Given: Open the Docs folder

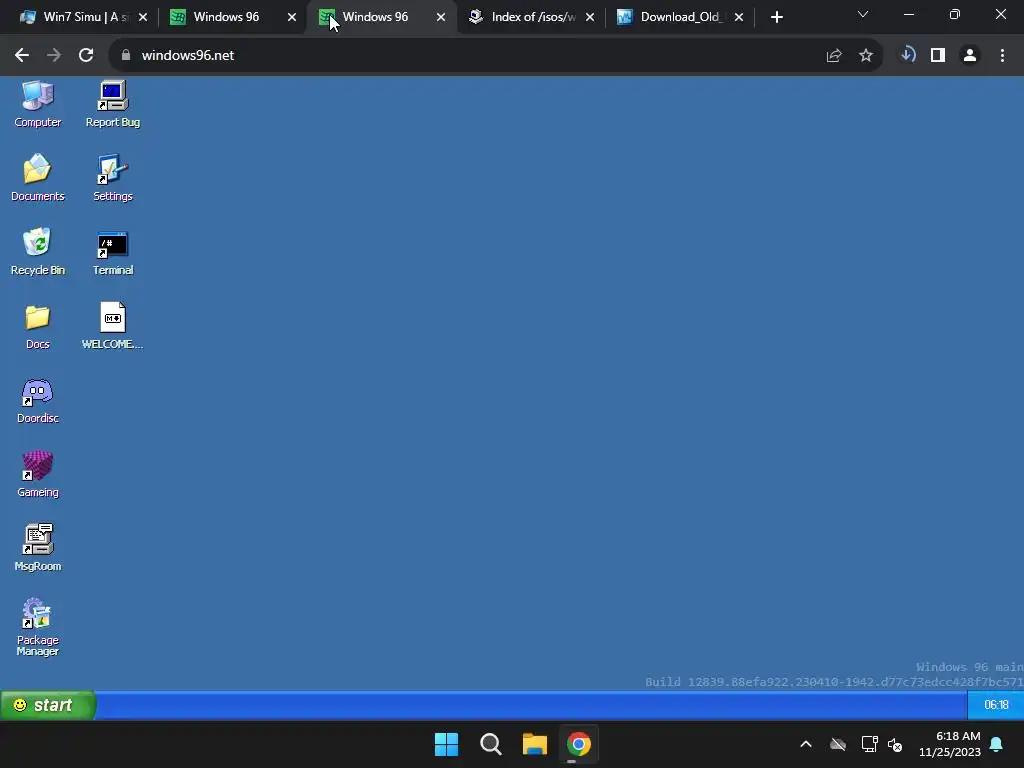Looking at the screenshot, I should (x=37, y=326).
